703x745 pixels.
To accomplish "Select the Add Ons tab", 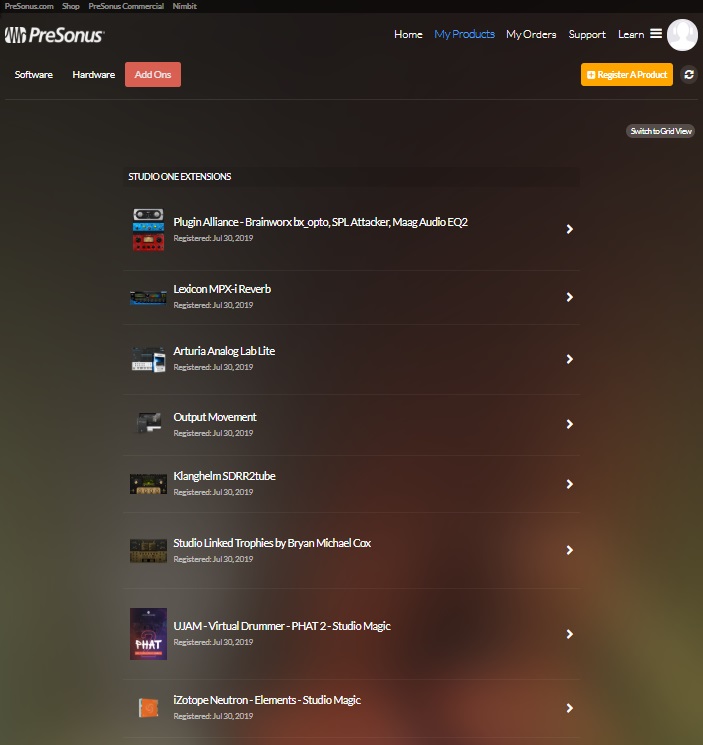I will coord(153,75).
